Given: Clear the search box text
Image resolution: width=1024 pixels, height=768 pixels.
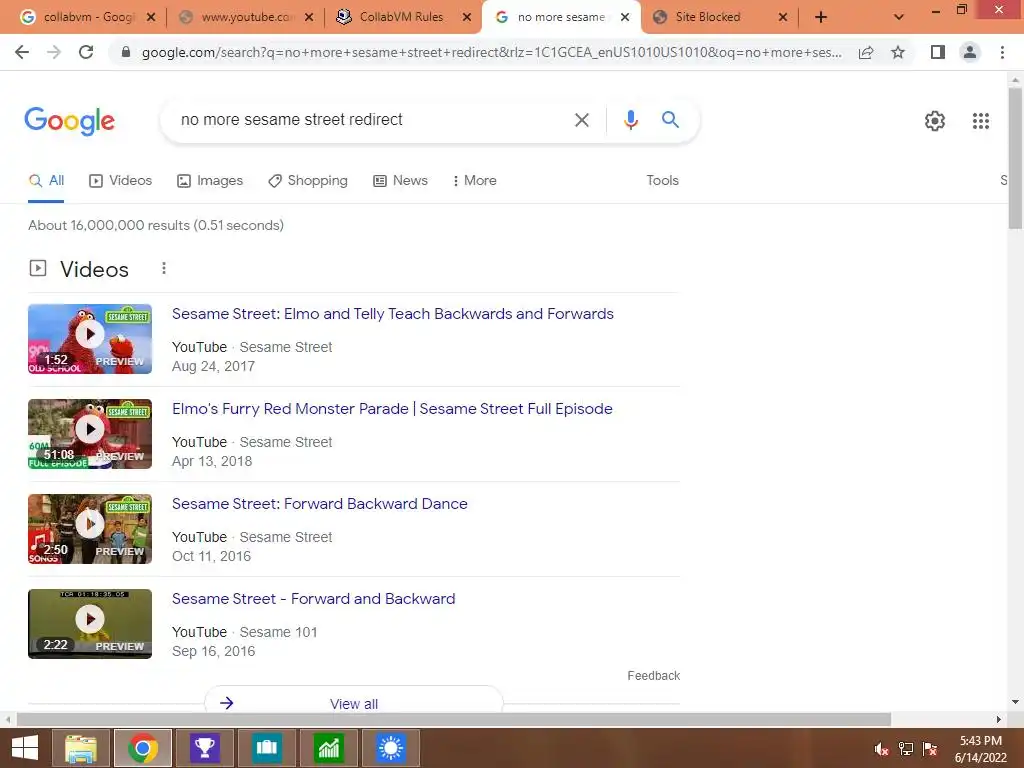Looking at the screenshot, I should pos(581,120).
